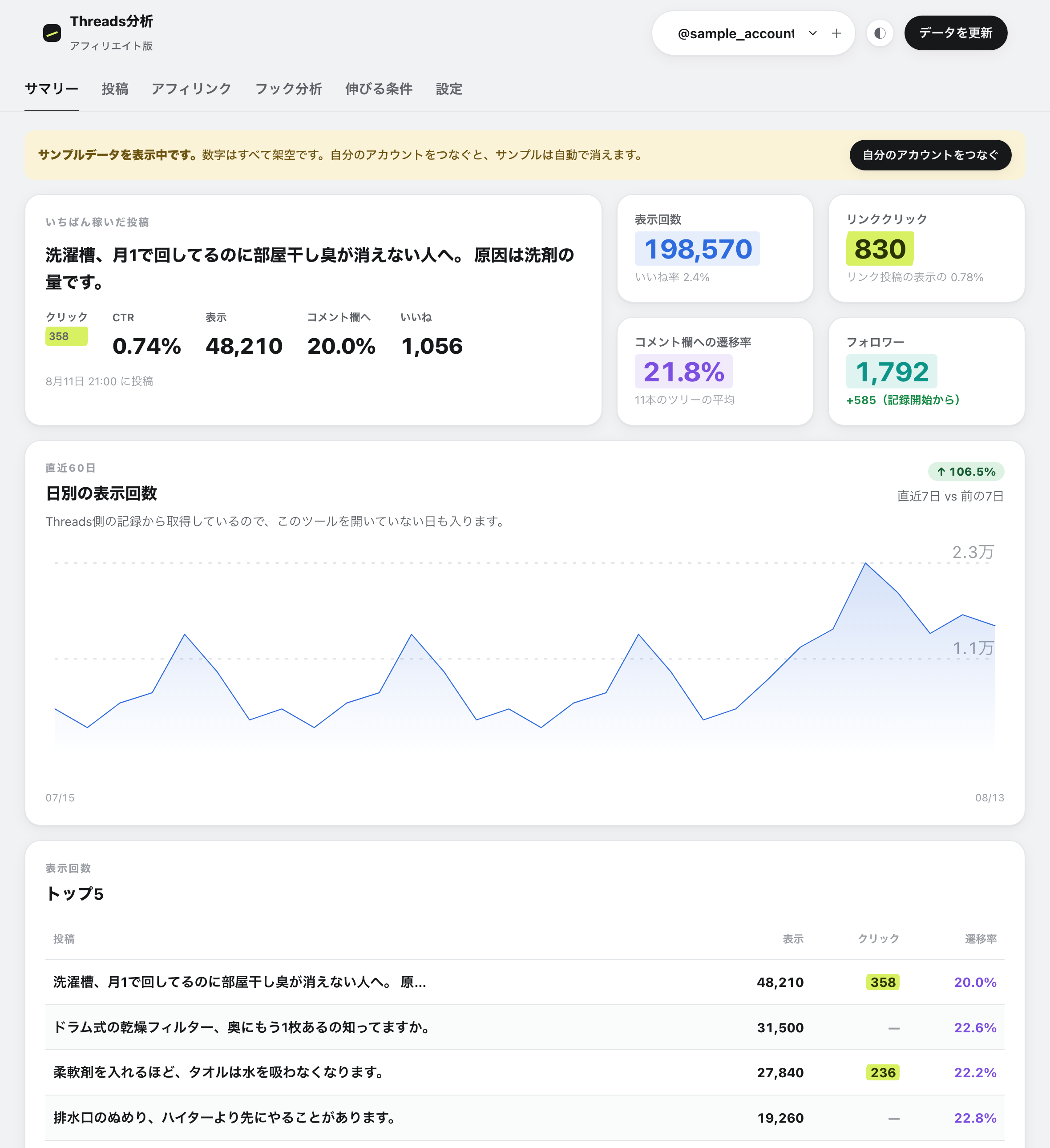The height and width of the screenshot is (1148, 1050).
Task: Open the 伸びる条件 tab
Action: (379, 89)
